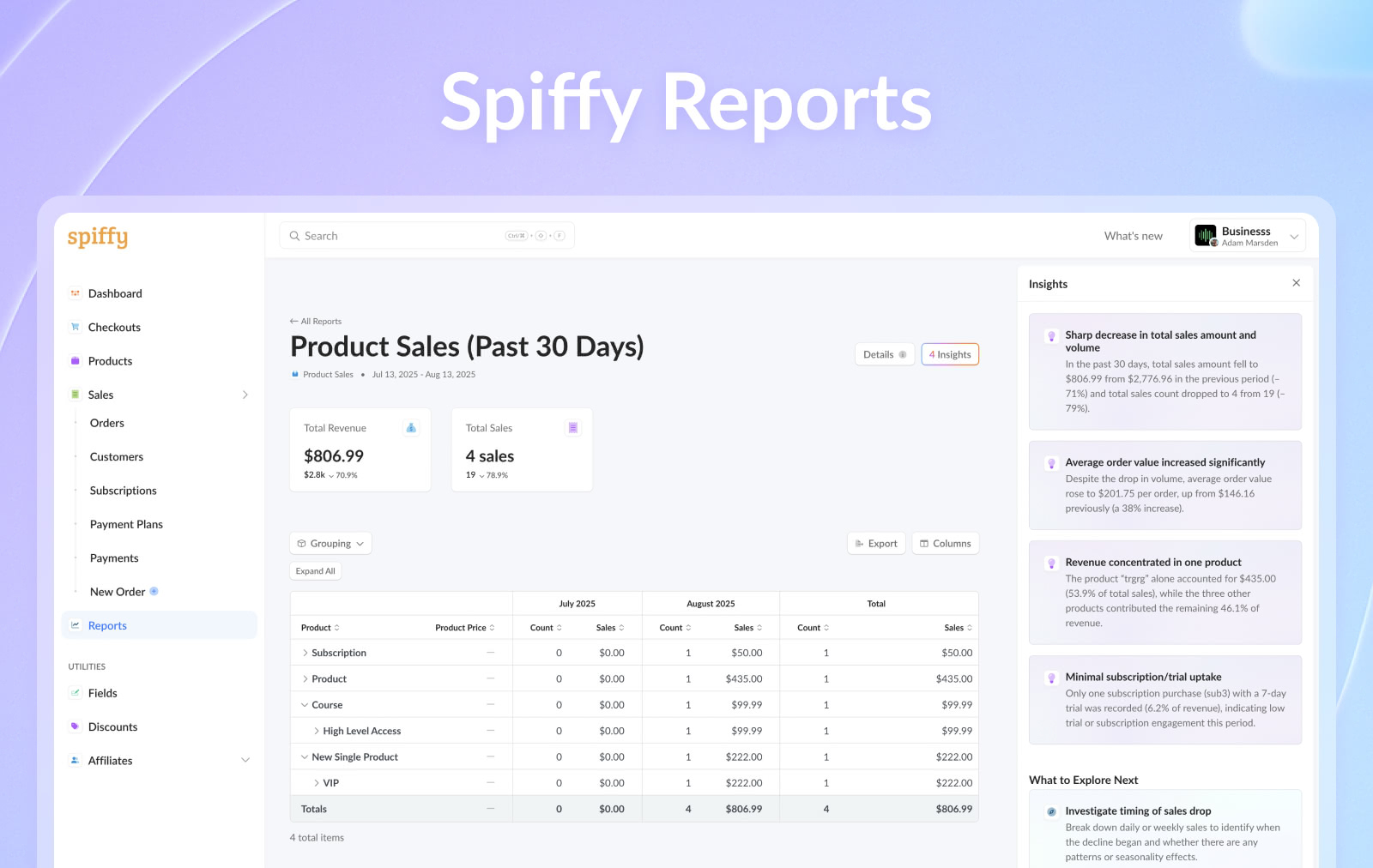Click the Fields icon
The height and width of the screenshot is (868, 1373).
click(x=76, y=693)
